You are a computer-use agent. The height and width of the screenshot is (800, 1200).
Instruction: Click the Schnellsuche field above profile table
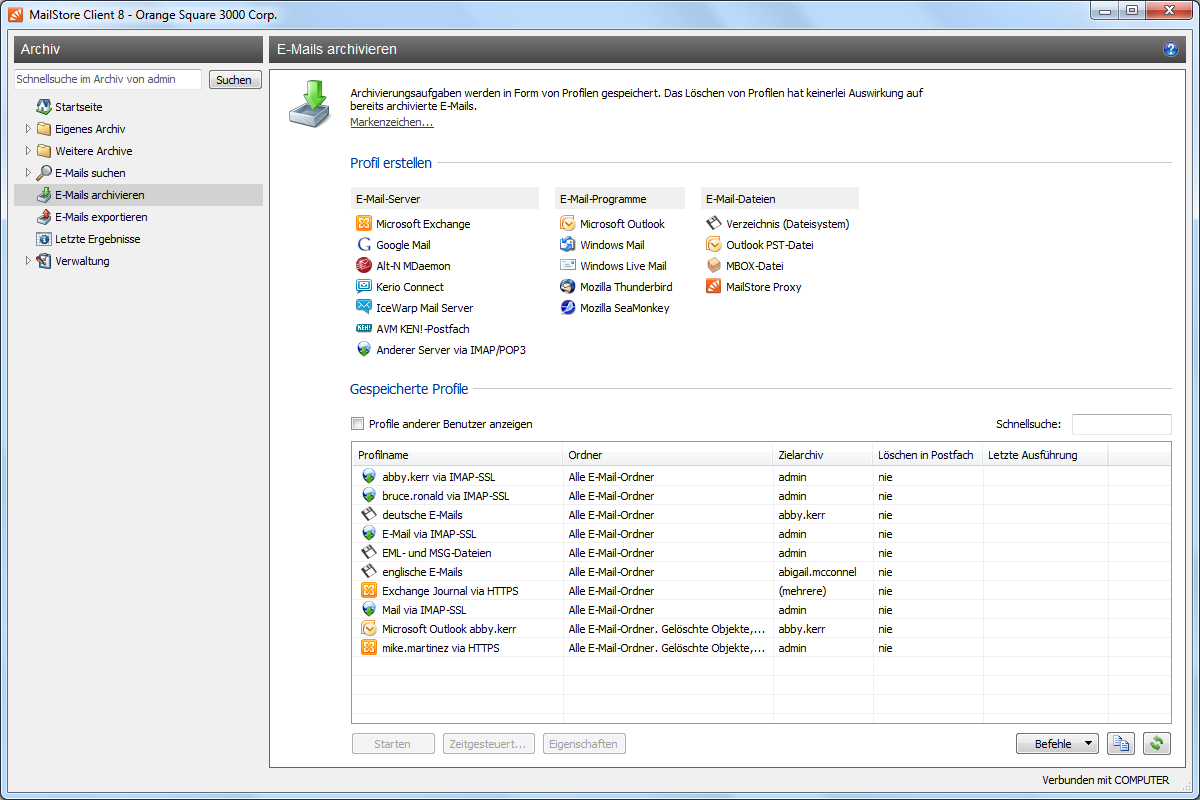pyautogui.click(x=1121, y=425)
